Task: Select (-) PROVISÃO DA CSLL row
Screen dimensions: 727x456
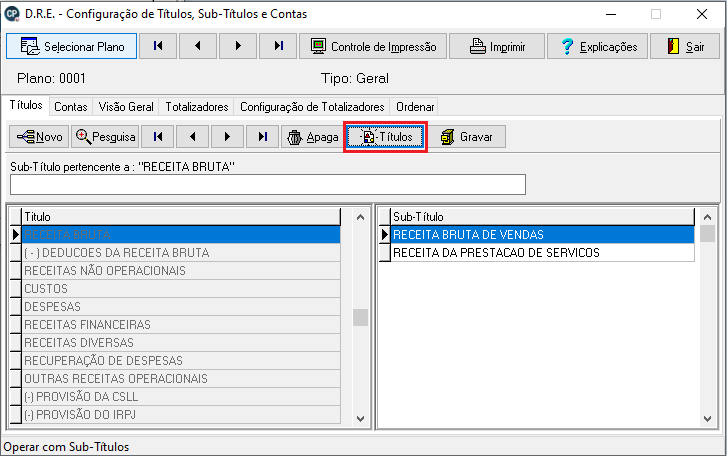Action: coord(181,397)
